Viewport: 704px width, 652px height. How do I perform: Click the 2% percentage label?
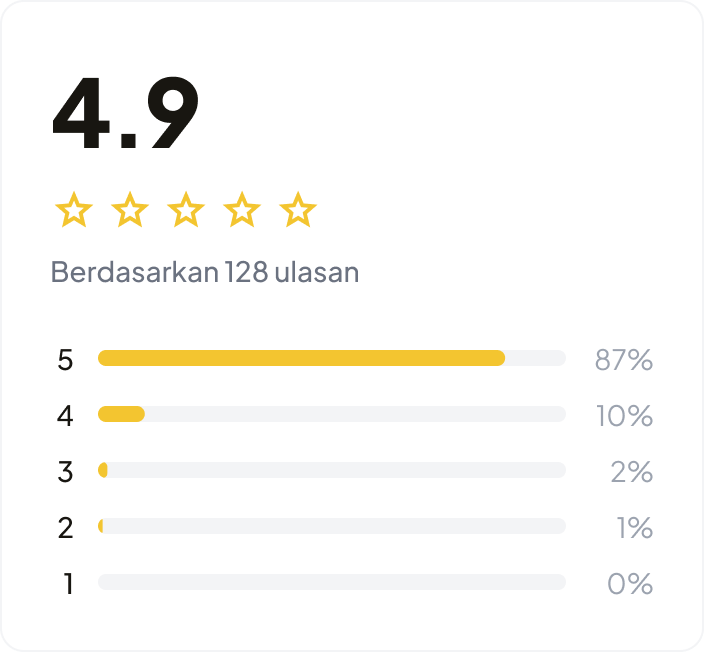(631, 472)
